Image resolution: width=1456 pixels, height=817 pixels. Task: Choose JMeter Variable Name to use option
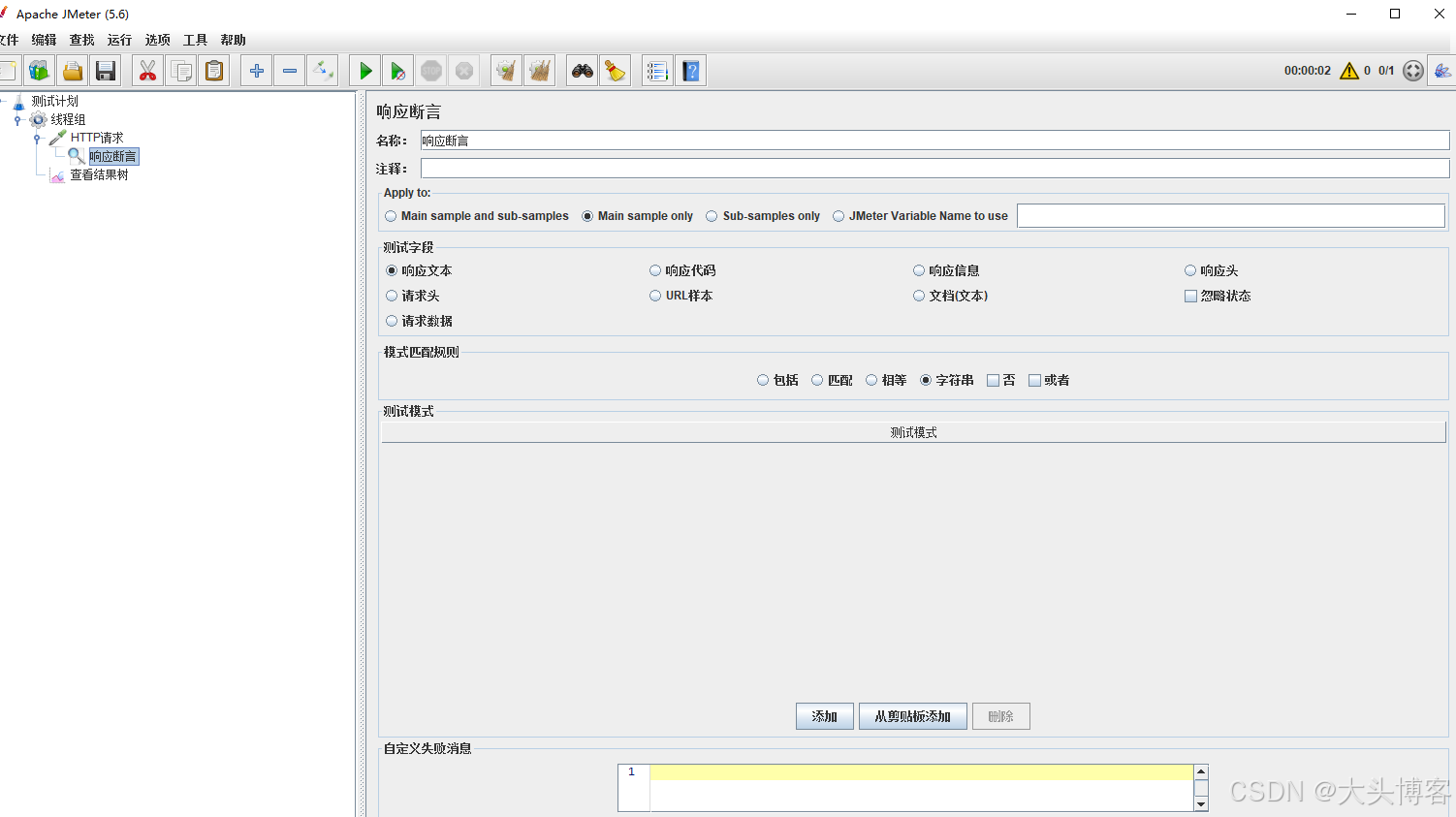click(921, 216)
